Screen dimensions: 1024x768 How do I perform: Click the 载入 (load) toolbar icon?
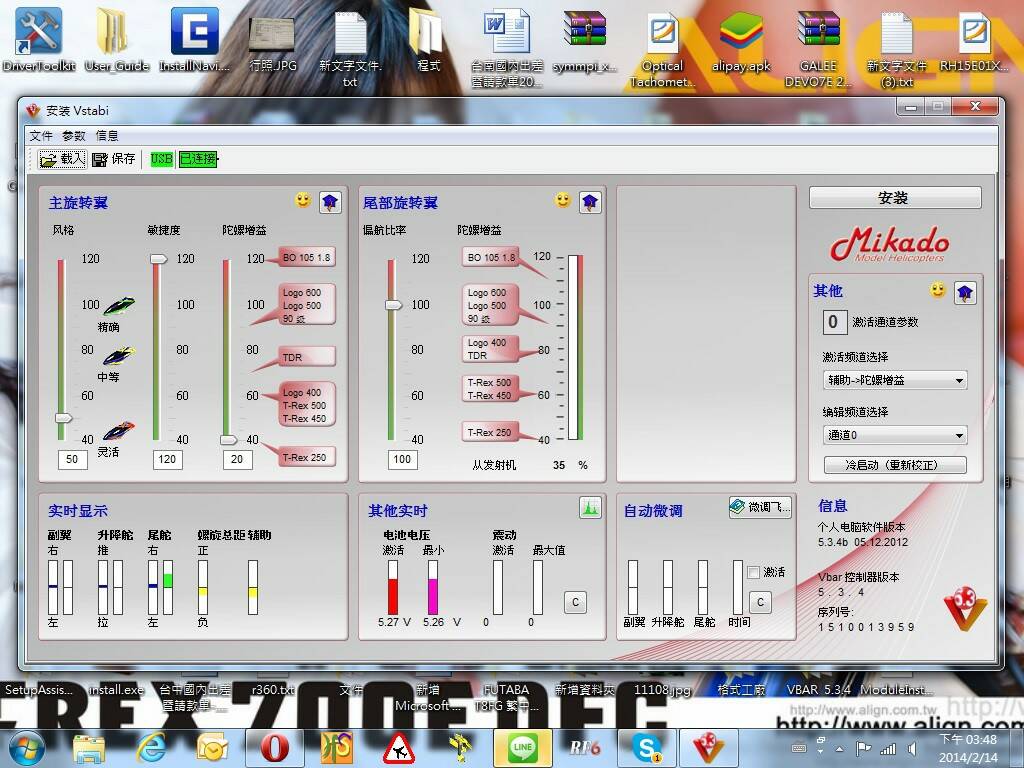pyautogui.click(x=62, y=159)
